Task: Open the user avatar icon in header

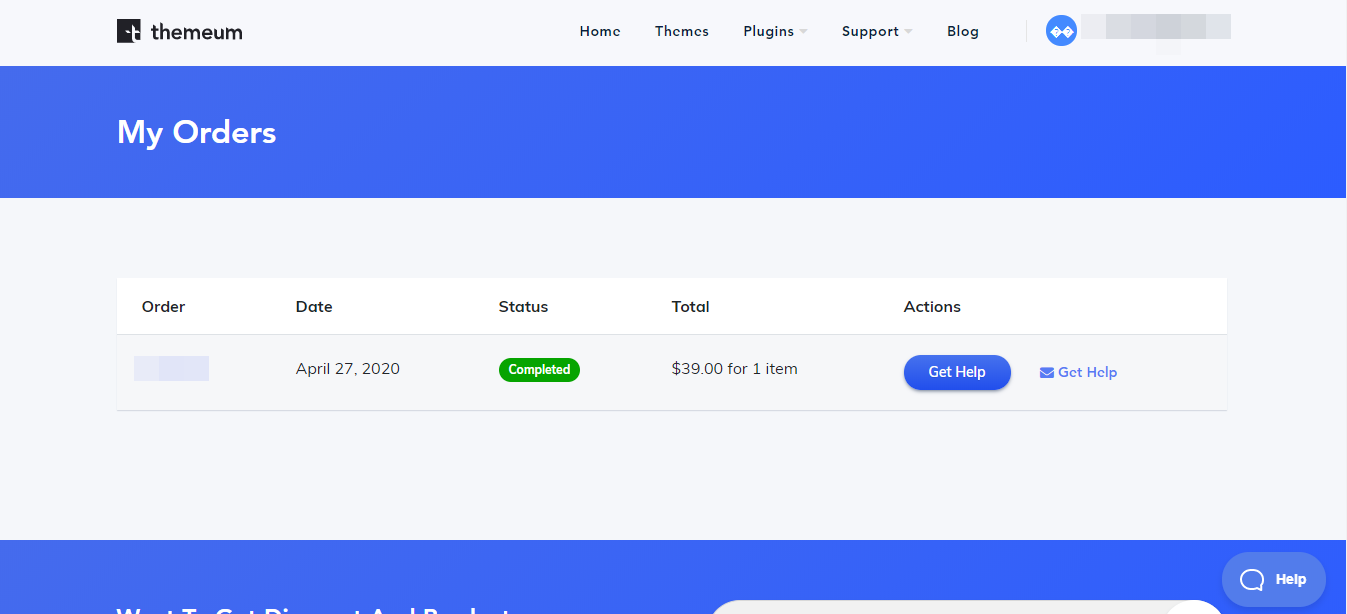Action: point(1061,31)
